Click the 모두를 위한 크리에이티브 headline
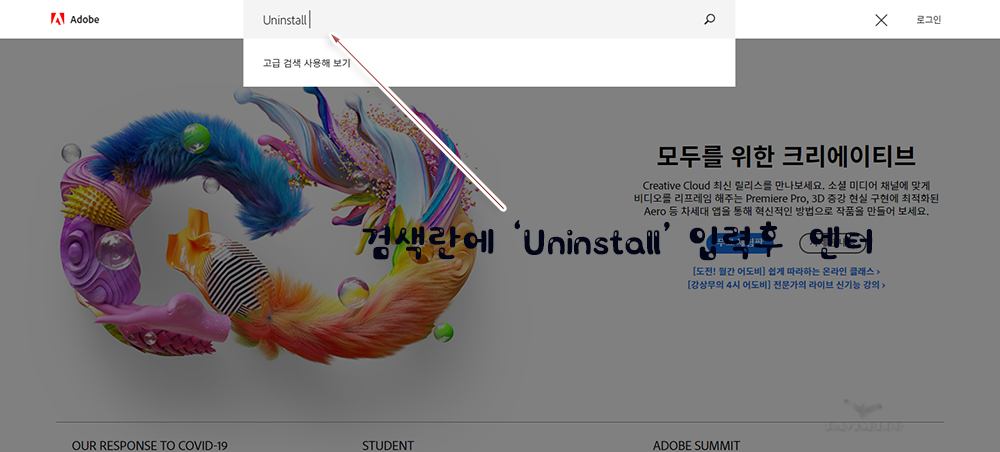Viewport: 1000px width, 452px height. coord(786,156)
